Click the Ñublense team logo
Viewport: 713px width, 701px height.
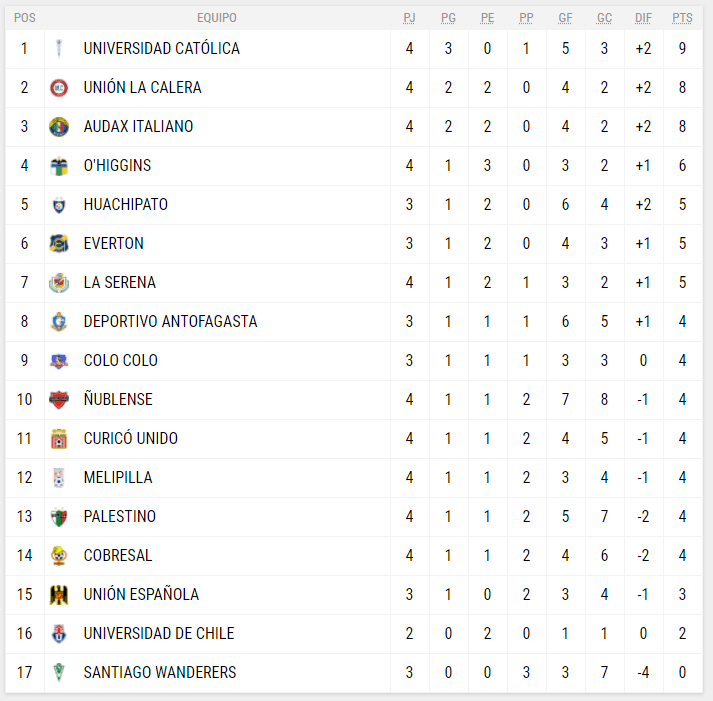(59, 399)
